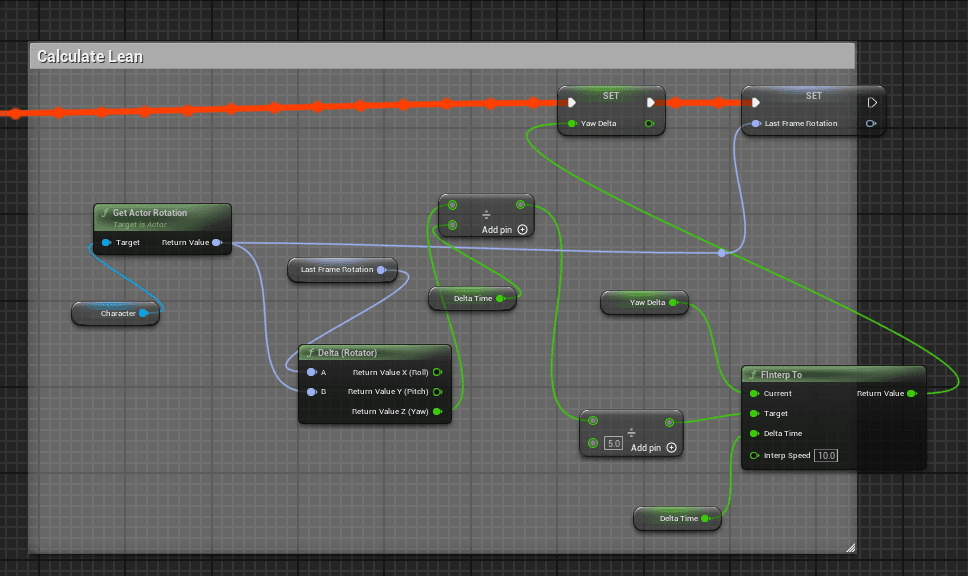Click the FInterp To function icon
The image size is (968, 576).
(x=753, y=375)
